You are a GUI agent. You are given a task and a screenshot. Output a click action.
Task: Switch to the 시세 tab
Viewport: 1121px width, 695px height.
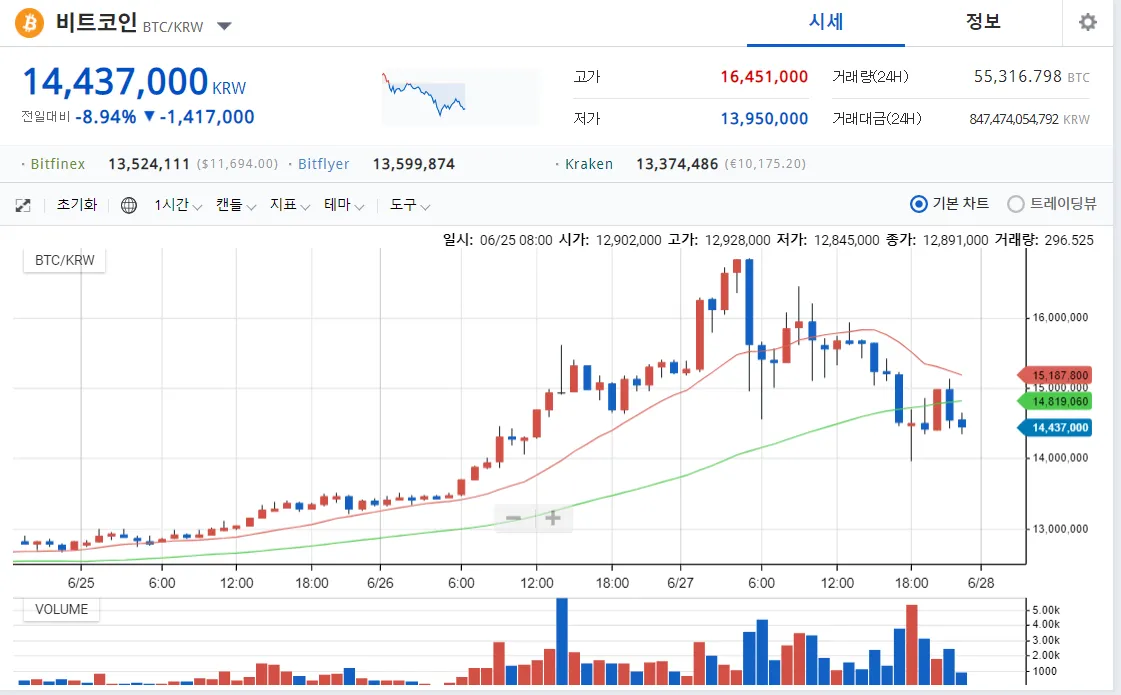pos(826,22)
